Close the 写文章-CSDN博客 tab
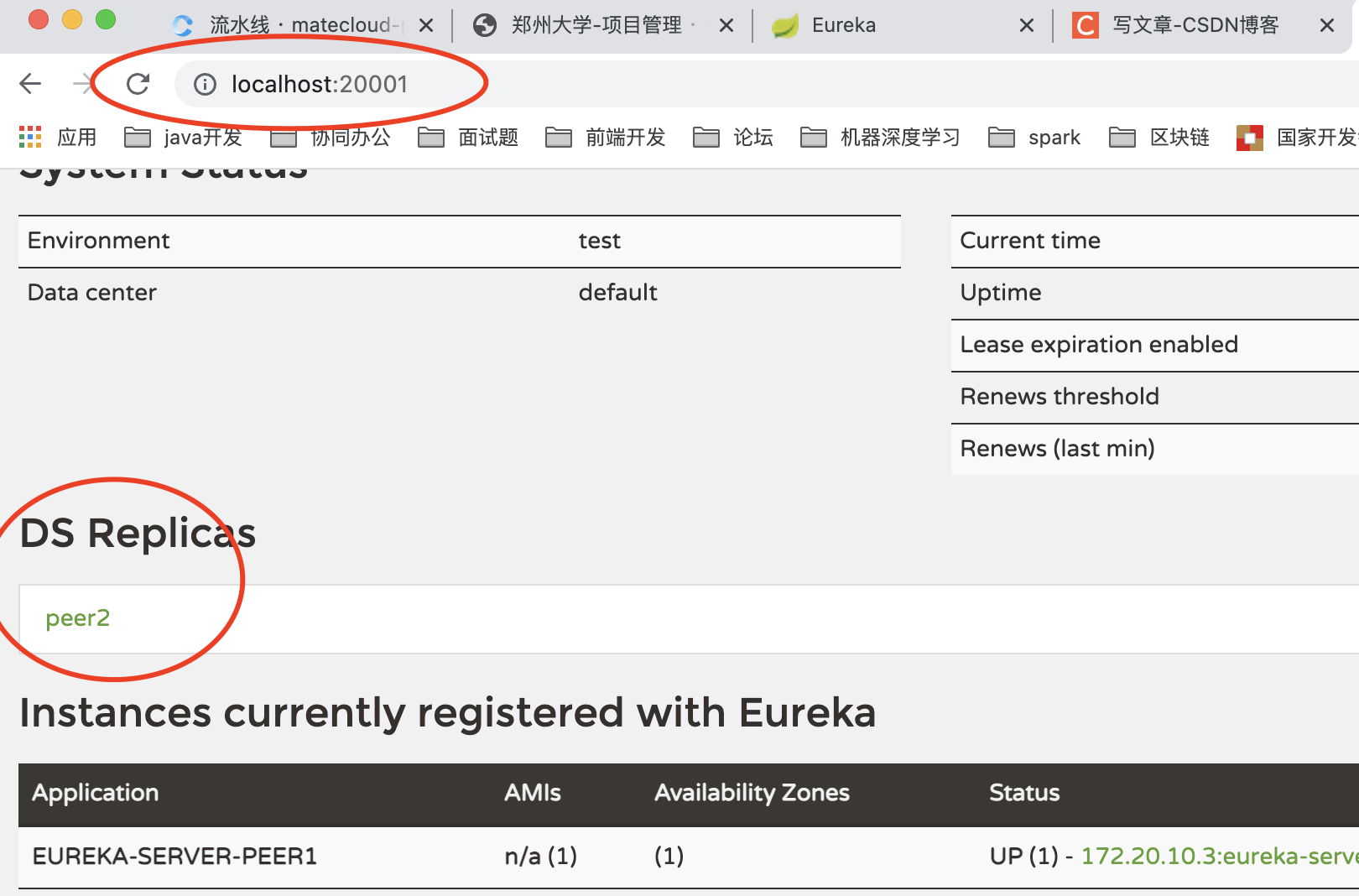Image resolution: width=1359 pixels, height=896 pixels. (x=1326, y=25)
